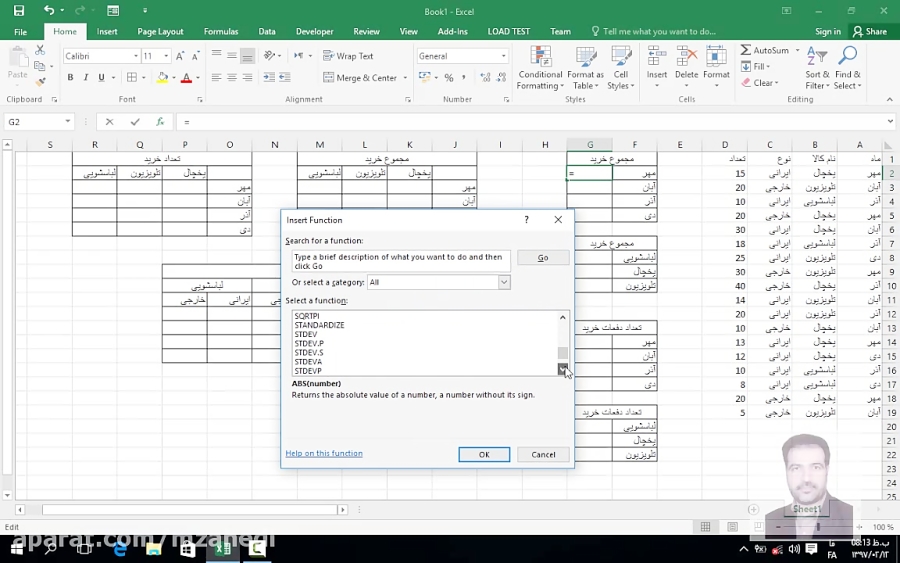Switch to the Page Layout tab
900x563 pixels.
[x=160, y=32]
